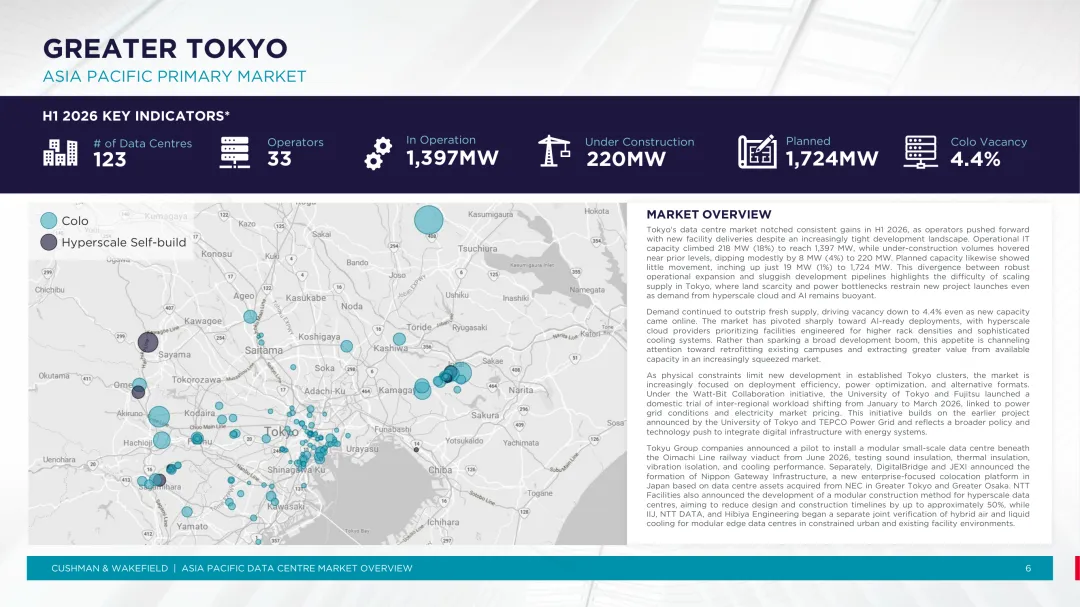The height and width of the screenshot is (607, 1080).
Task: Click the 'MARKET OVERVIEW' heading
Action: 709,214
